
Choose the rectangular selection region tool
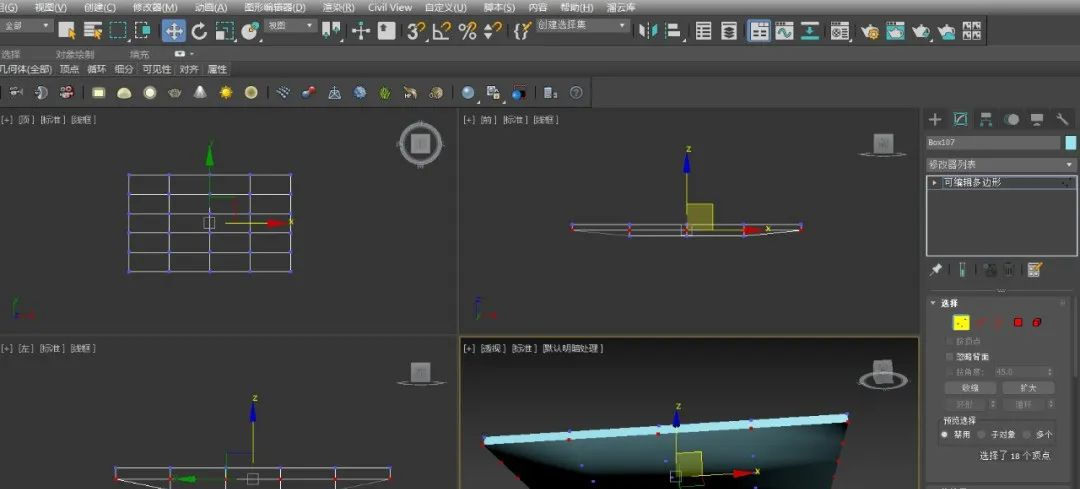(118, 30)
